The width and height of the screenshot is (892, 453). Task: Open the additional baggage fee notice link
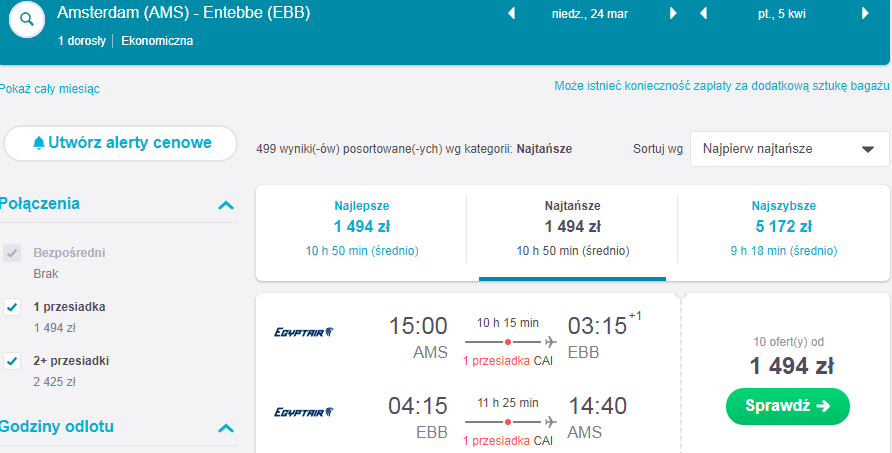click(721, 86)
